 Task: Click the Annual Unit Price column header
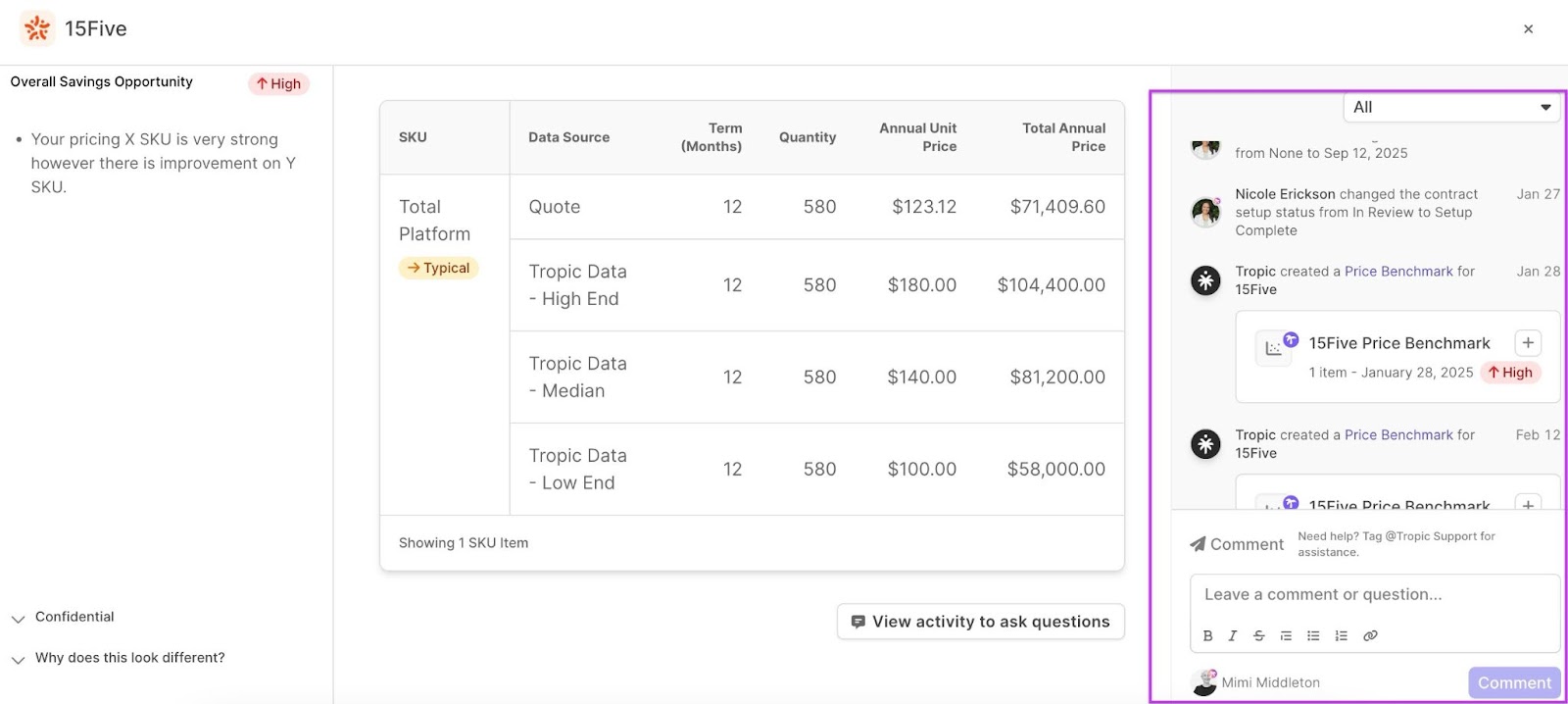tap(917, 137)
